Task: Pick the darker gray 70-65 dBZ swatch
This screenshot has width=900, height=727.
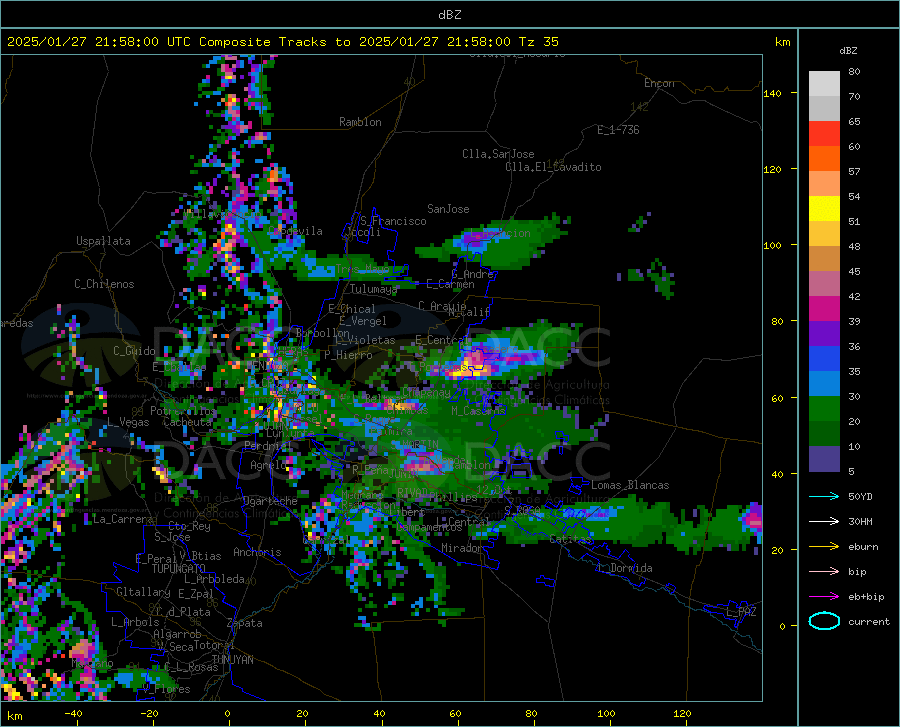Action: [x=824, y=109]
